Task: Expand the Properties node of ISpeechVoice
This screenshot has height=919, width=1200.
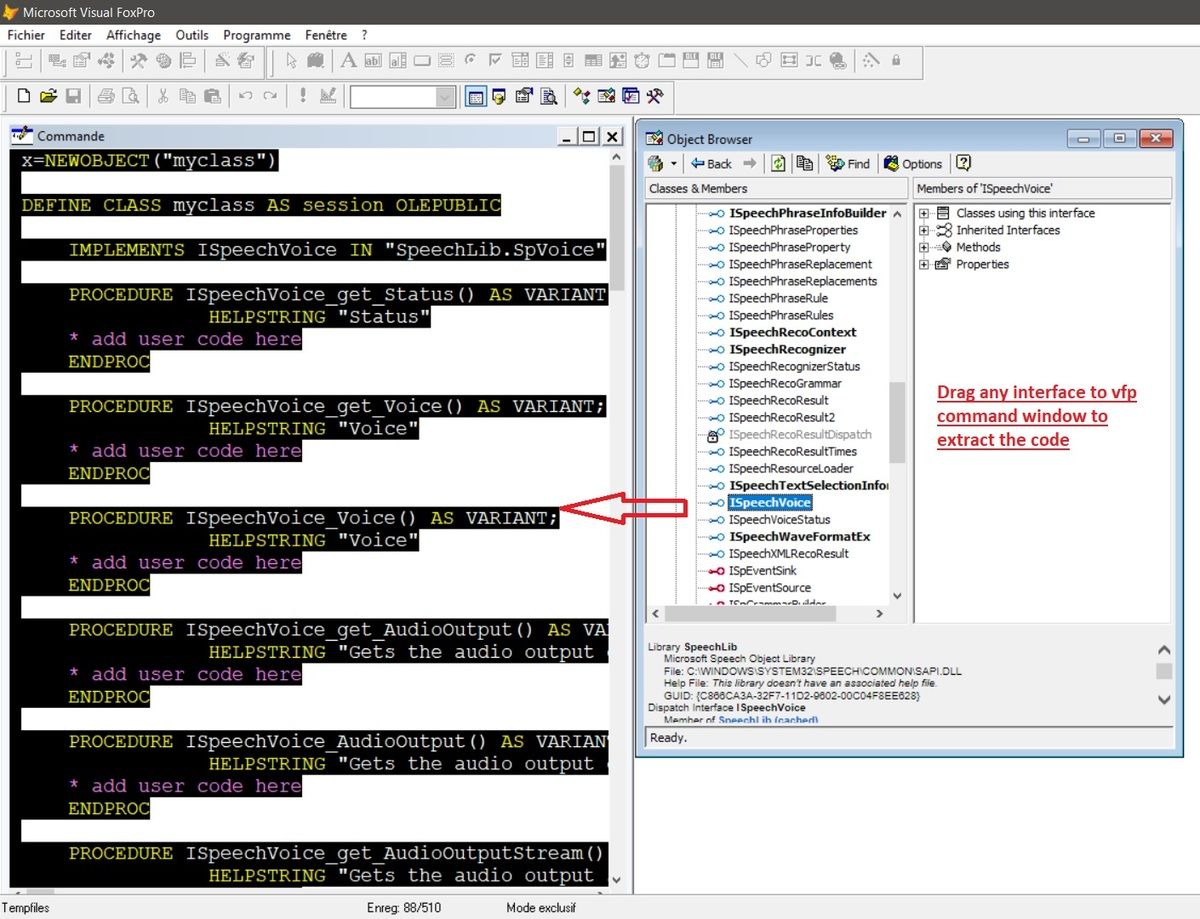Action: coord(922,264)
